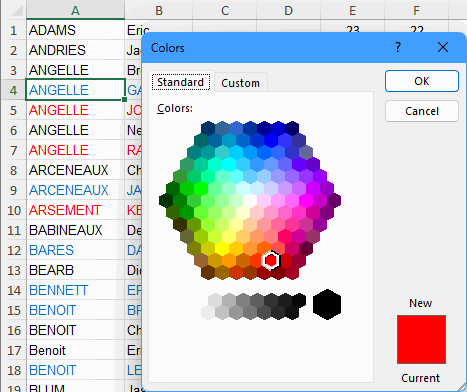Screen dimensions: 467x392
Task: Switch to the Custom tab
Action: click(240, 83)
